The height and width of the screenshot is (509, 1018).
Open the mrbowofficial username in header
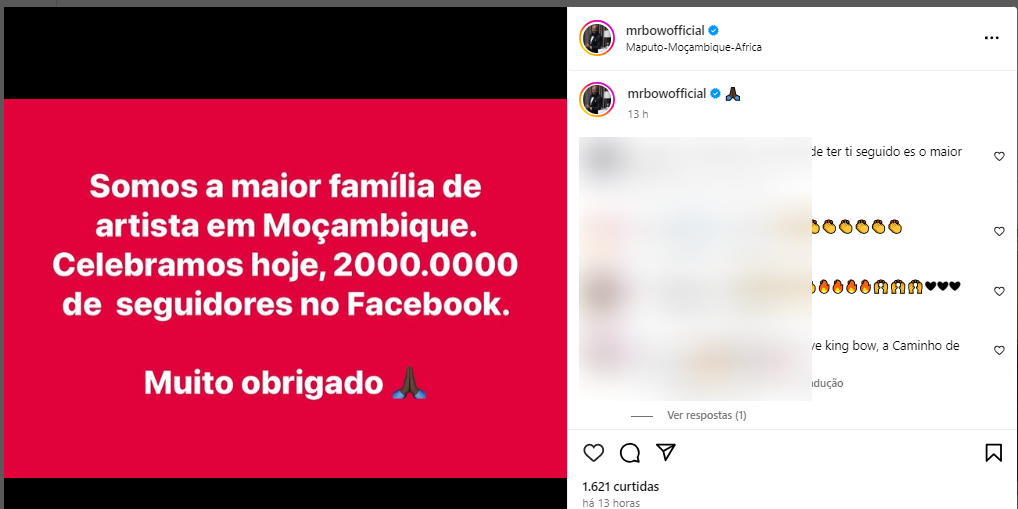click(666, 31)
